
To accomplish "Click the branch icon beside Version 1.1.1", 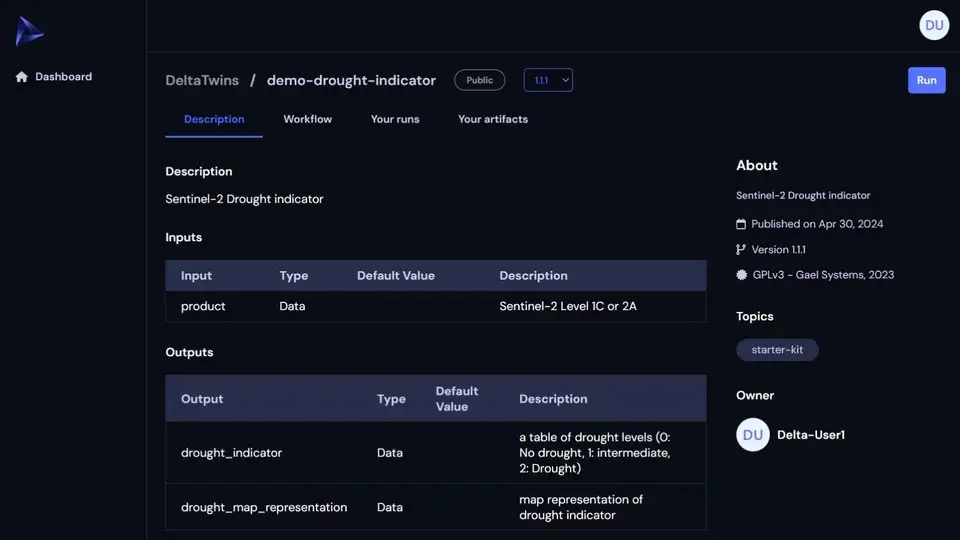I will click(x=741, y=250).
